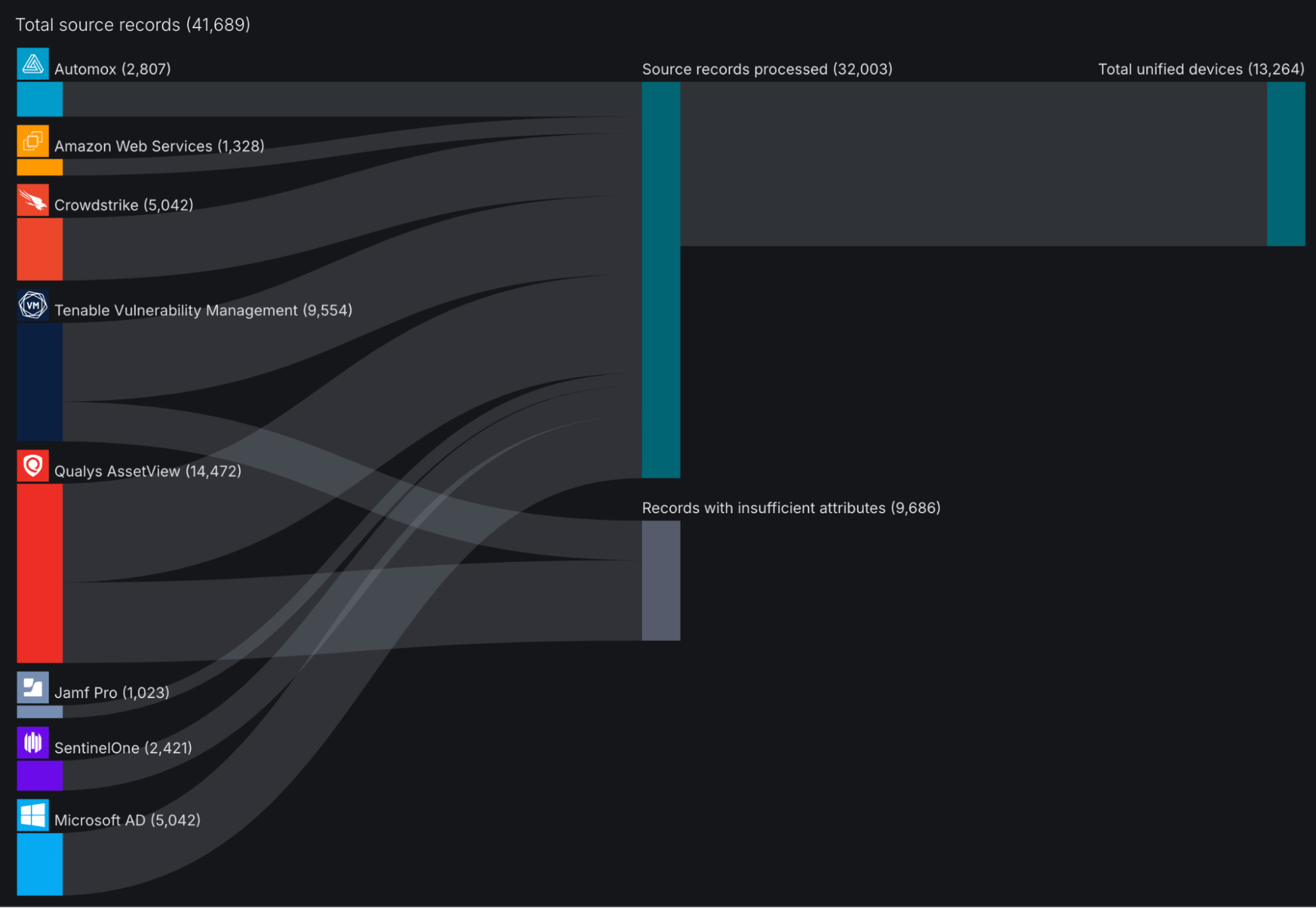Image resolution: width=1316 pixels, height=908 pixels.
Task: Click the Qualys AssetView red node bar
Action: [x=39, y=572]
